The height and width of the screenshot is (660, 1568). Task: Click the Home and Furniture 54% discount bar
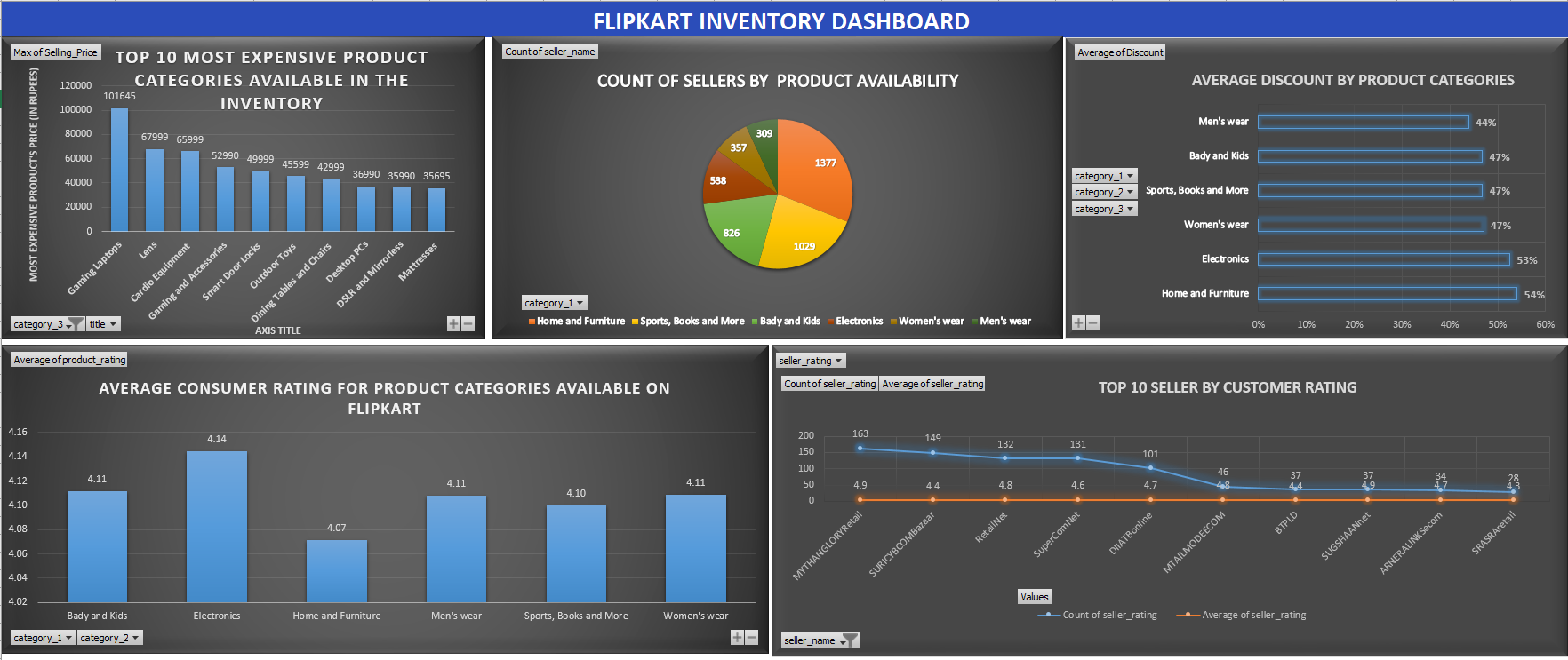point(1388,293)
